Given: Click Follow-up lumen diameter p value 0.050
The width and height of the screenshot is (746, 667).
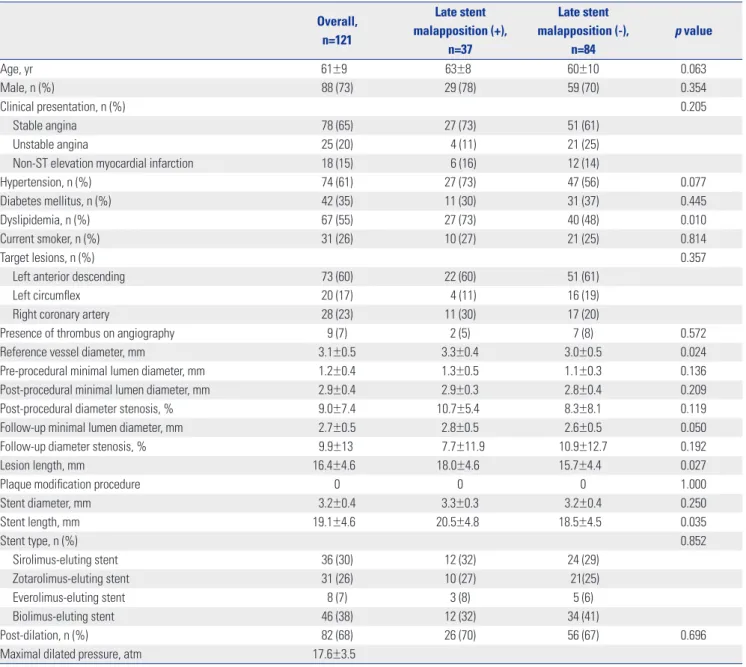Looking at the screenshot, I should 693,428.
